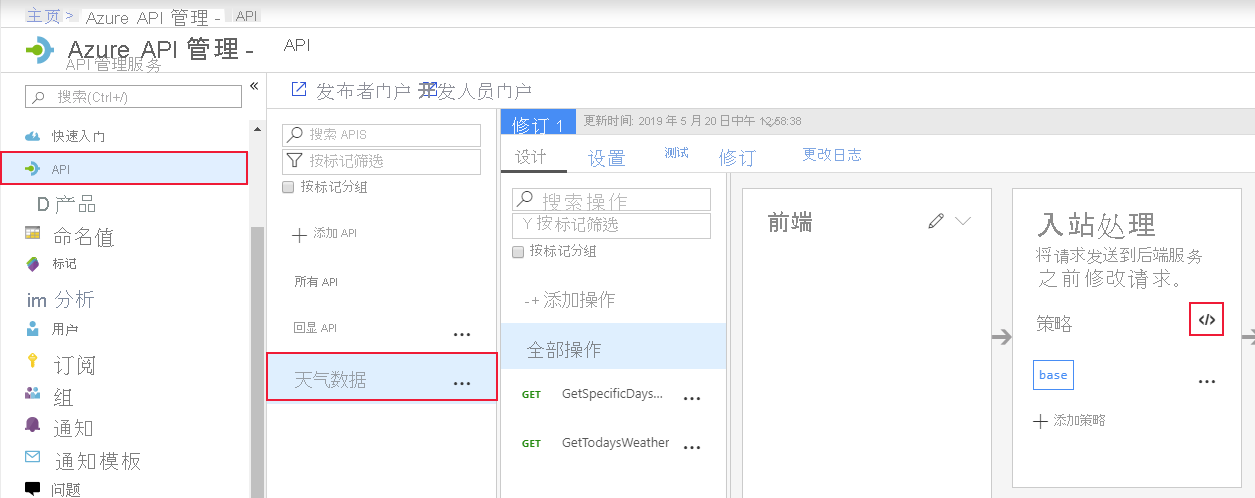Image resolution: width=1255 pixels, height=498 pixels.
Task: Click the magnifier icon in 搜索 APIS box
Action: click(294, 134)
